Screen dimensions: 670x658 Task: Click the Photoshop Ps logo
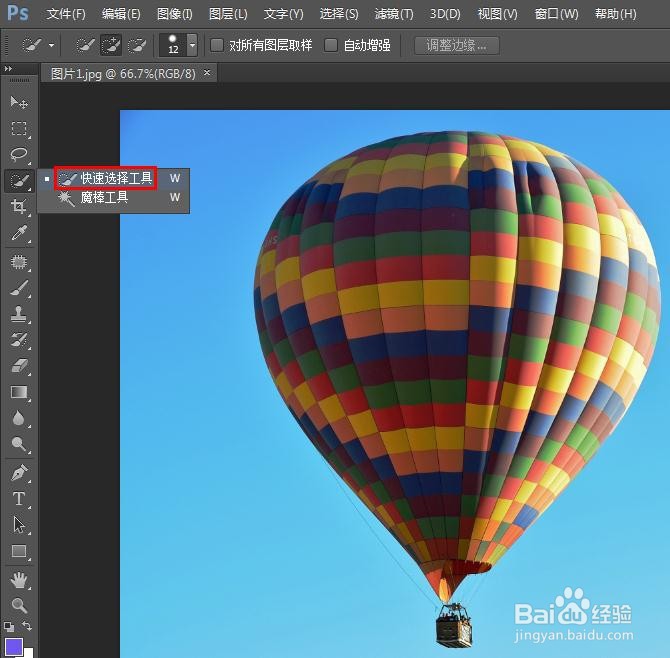point(18,13)
